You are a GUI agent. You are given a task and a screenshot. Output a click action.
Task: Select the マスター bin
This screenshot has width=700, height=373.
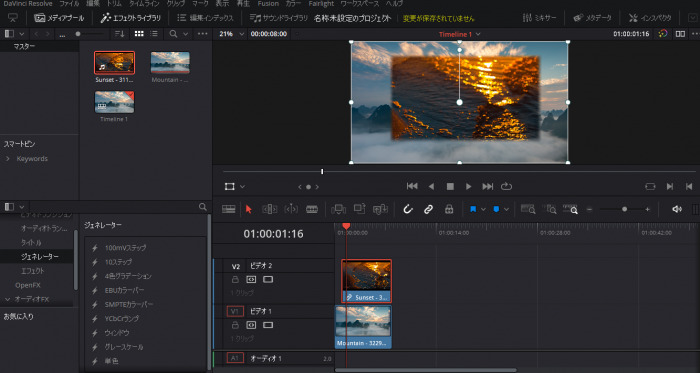tap(24, 46)
